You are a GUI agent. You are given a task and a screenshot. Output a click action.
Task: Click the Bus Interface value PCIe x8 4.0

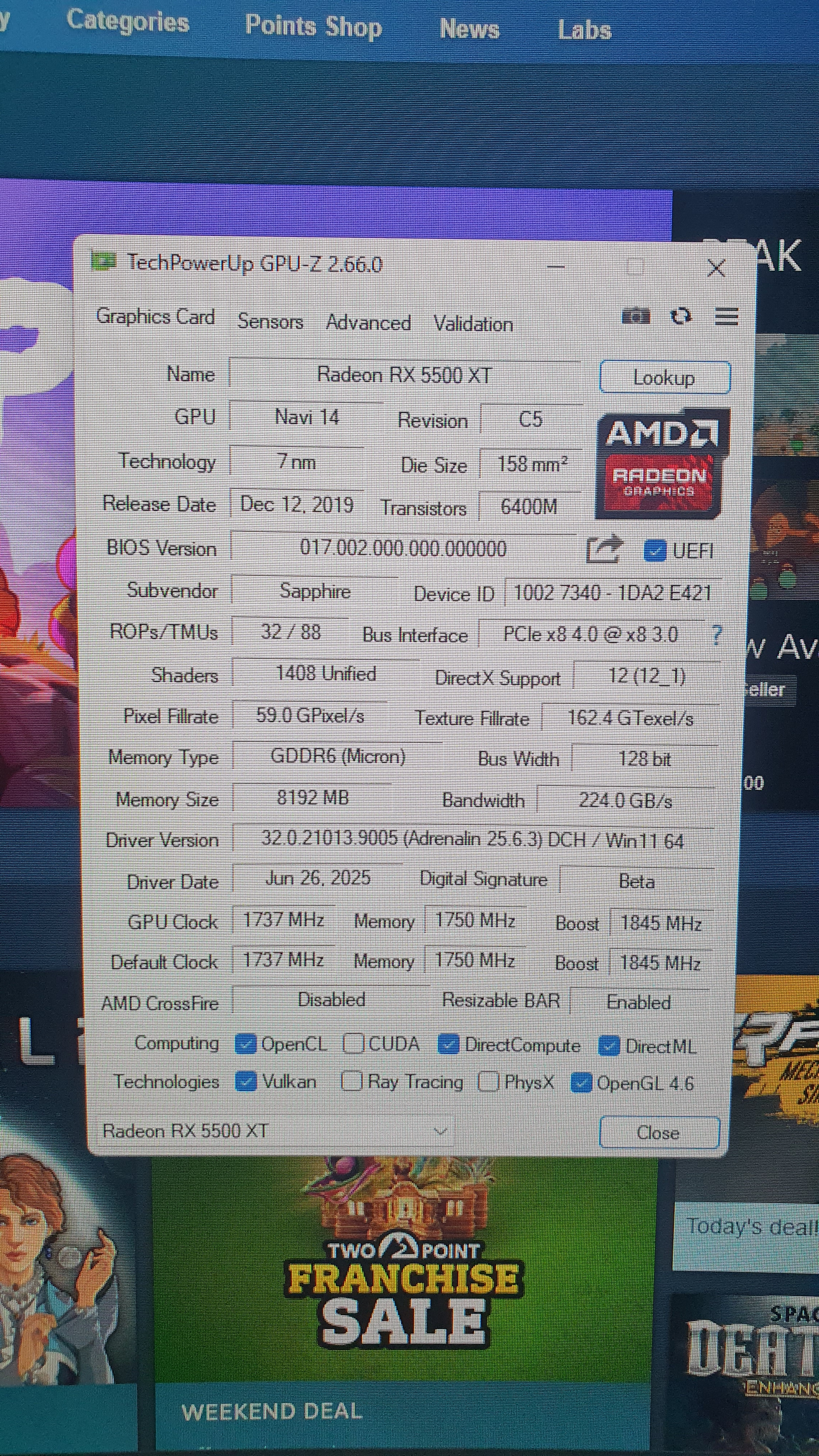click(591, 634)
